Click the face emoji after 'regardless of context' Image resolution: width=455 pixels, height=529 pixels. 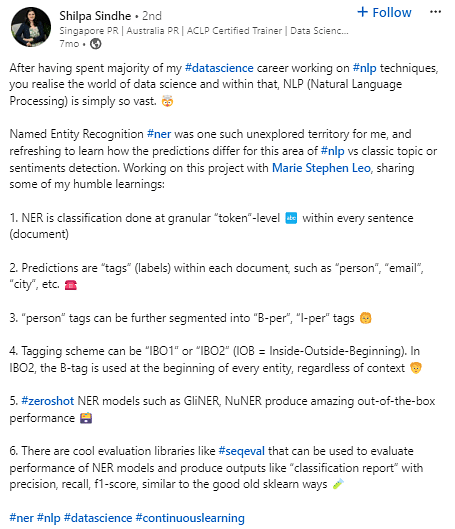click(x=416, y=368)
